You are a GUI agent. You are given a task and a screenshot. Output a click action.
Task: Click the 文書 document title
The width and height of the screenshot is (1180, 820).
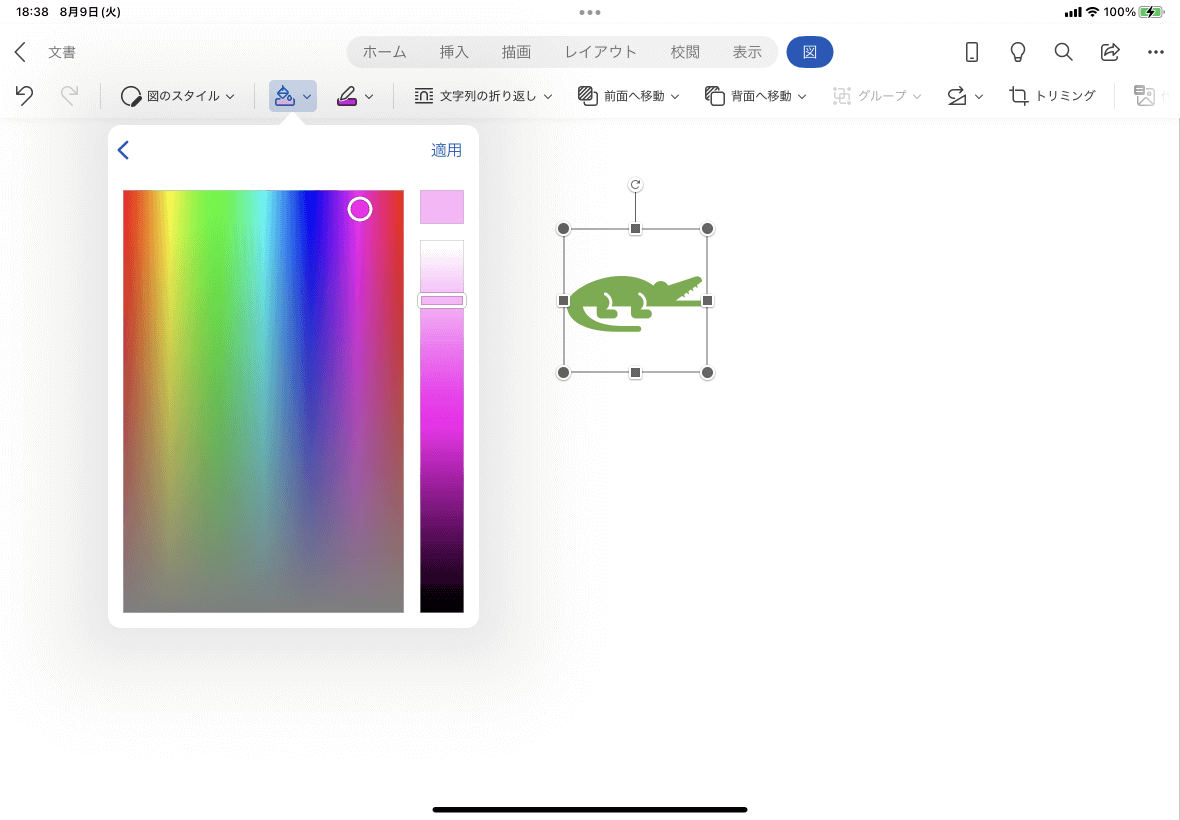(x=62, y=52)
